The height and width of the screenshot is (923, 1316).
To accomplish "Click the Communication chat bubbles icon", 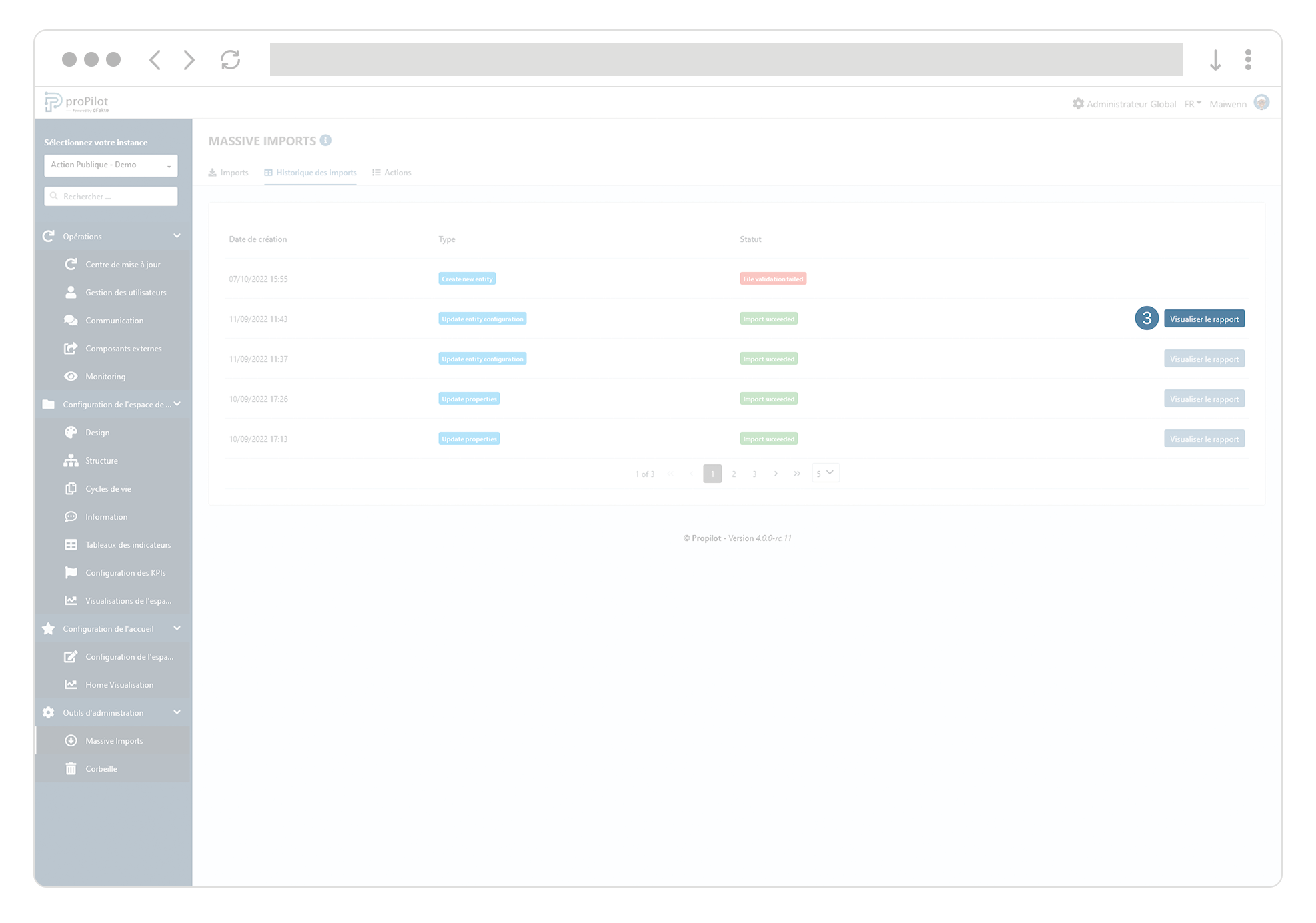I will (x=71, y=320).
